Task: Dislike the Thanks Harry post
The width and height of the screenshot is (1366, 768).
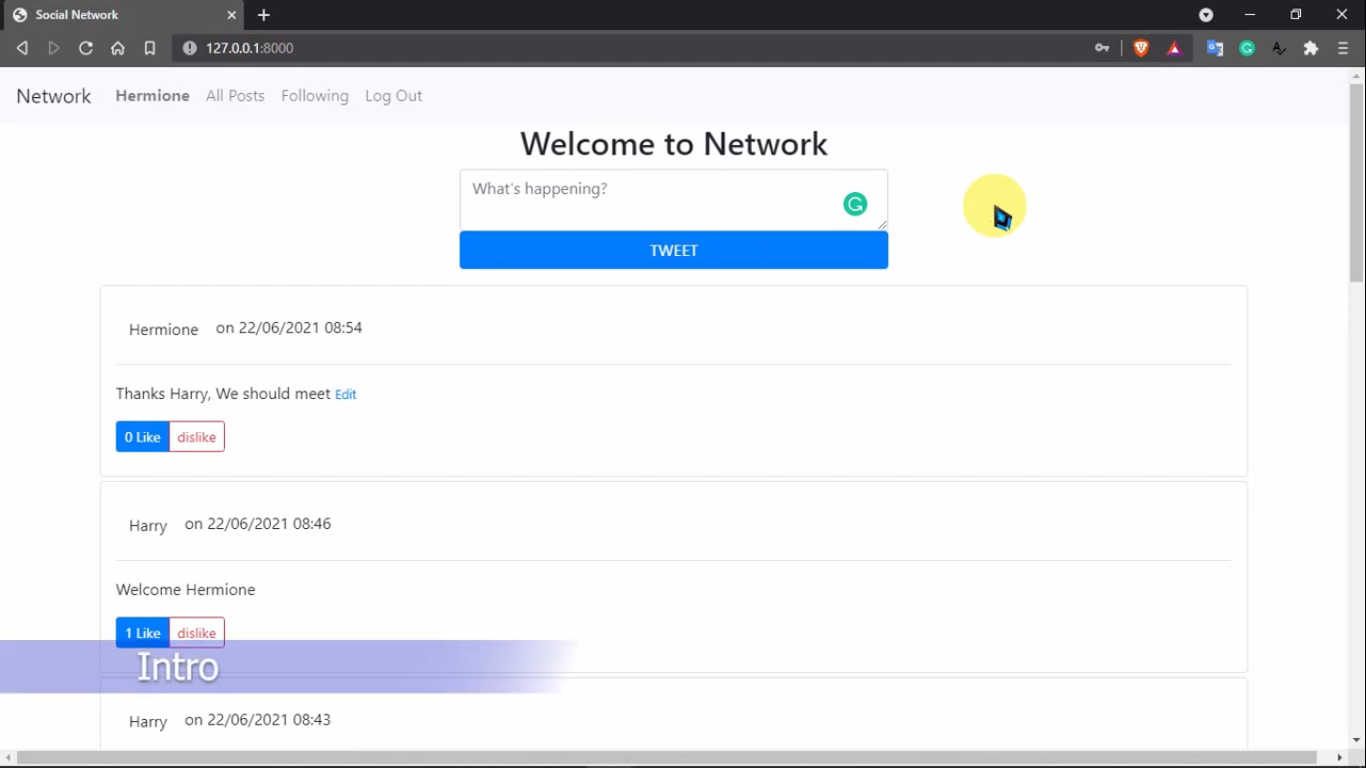Action: pos(197,437)
